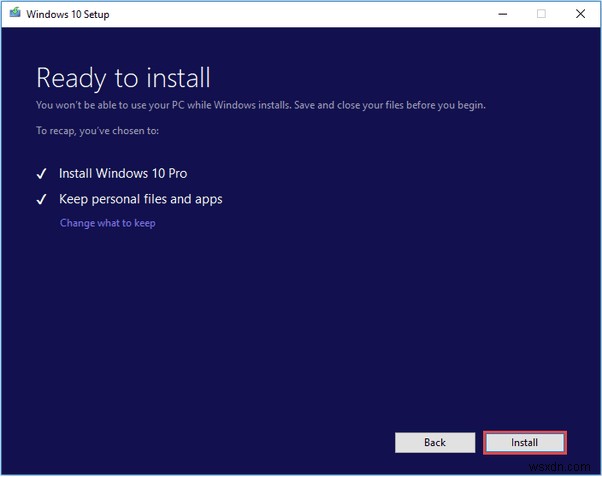Click the disabled maximize button in title bar
602x477 pixels.
point(541,14)
